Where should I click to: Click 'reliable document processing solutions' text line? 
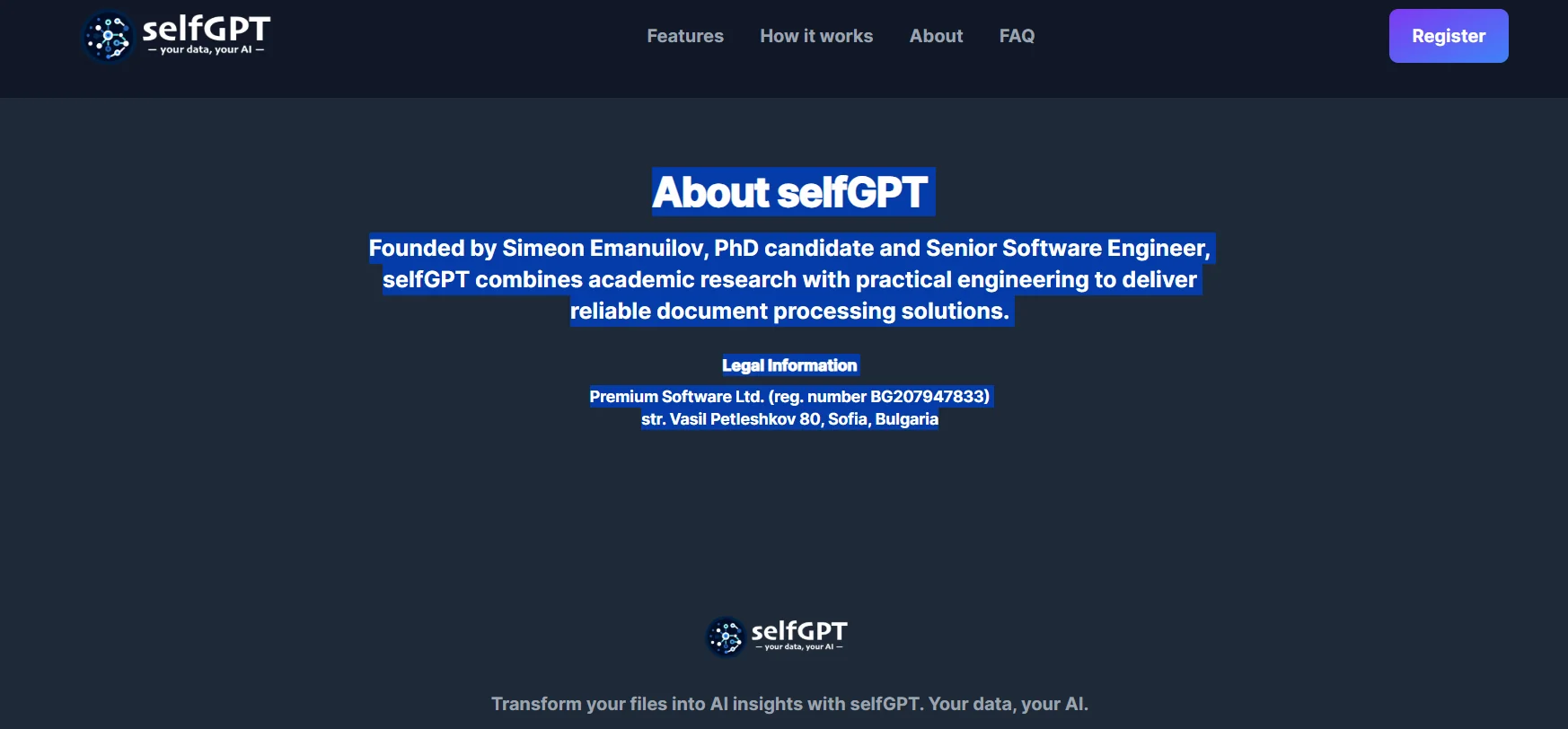789,312
